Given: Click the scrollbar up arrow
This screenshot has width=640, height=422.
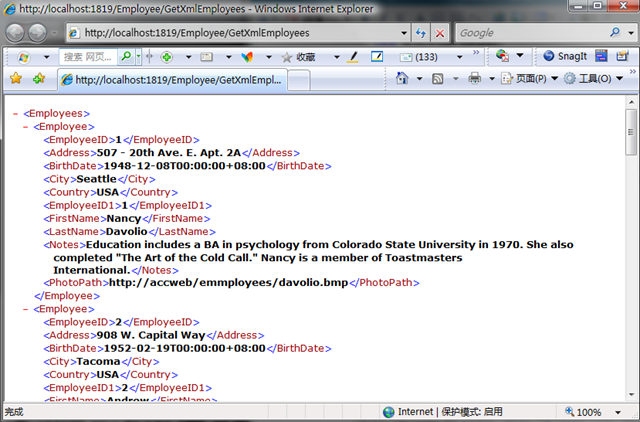Looking at the screenshot, I should coord(631,102).
